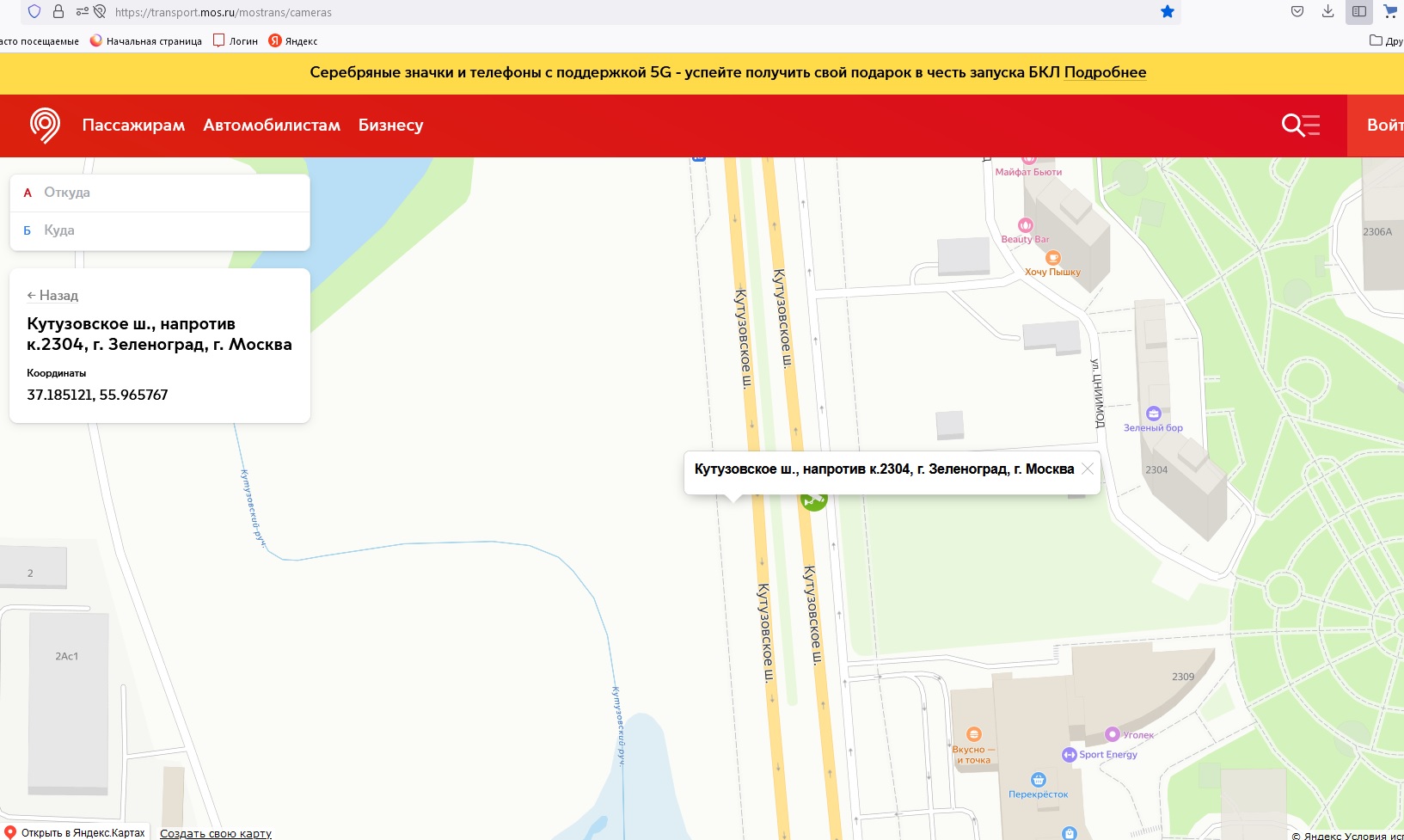
Task: Open the Пассажирам menu
Action: 133,126
